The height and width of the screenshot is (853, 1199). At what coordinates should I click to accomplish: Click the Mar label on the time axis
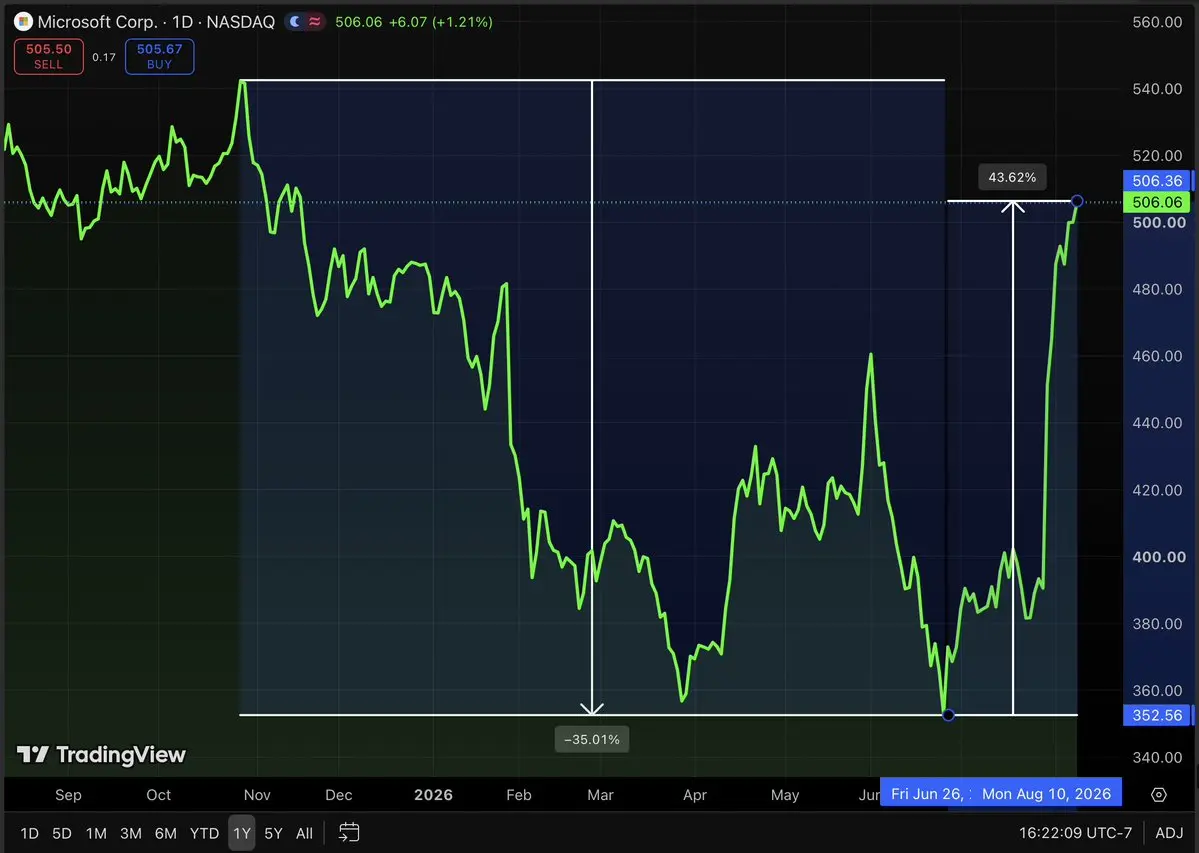(600, 795)
